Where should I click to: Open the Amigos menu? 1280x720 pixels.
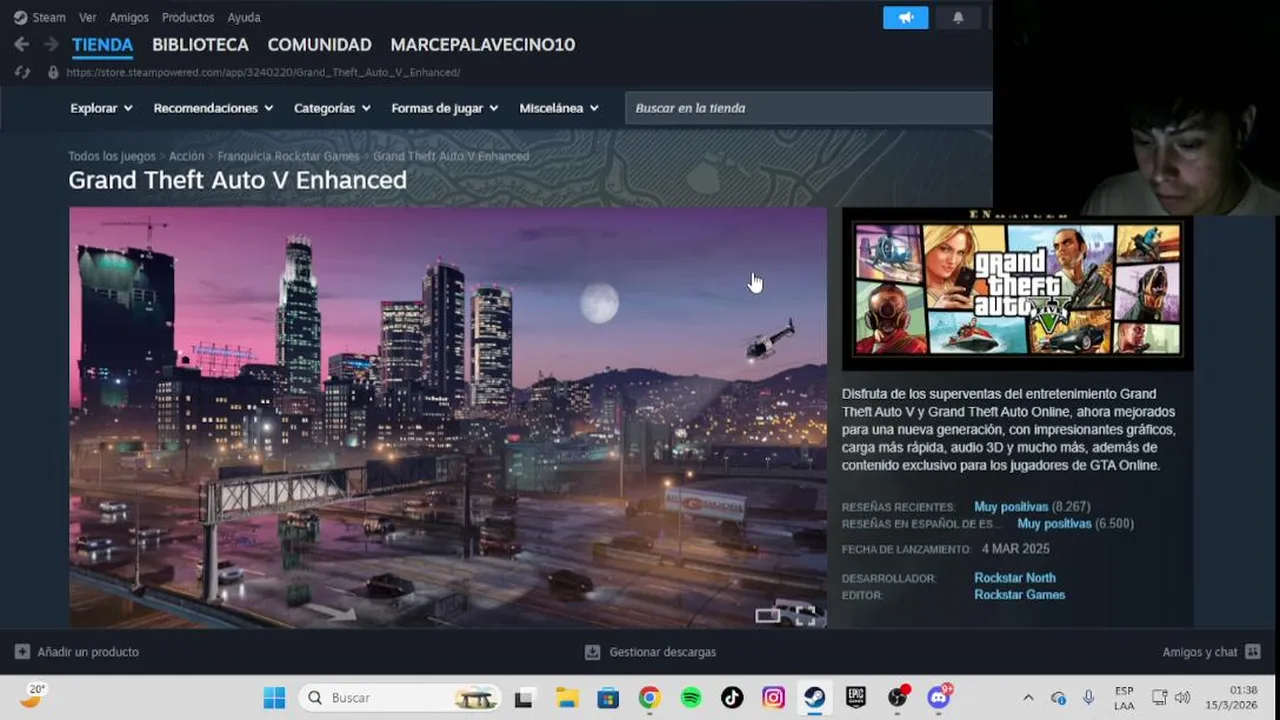(129, 17)
